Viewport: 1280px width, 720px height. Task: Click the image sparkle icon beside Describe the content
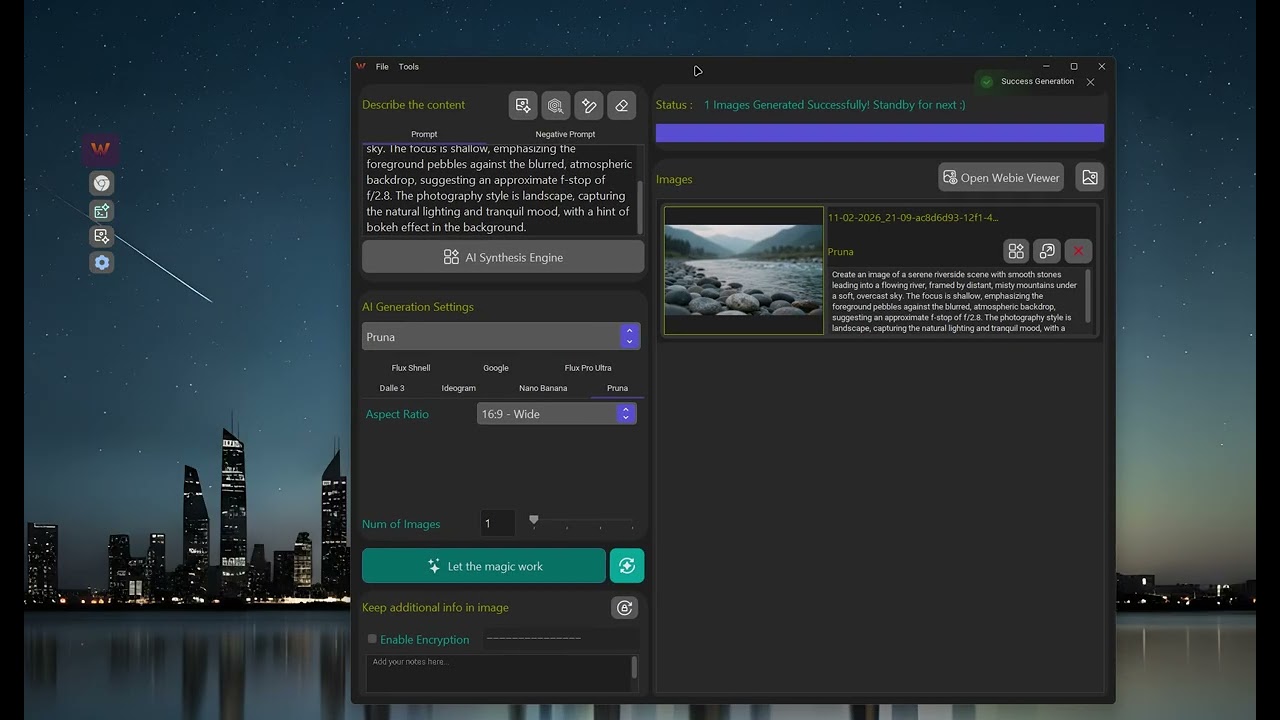[x=522, y=105]
